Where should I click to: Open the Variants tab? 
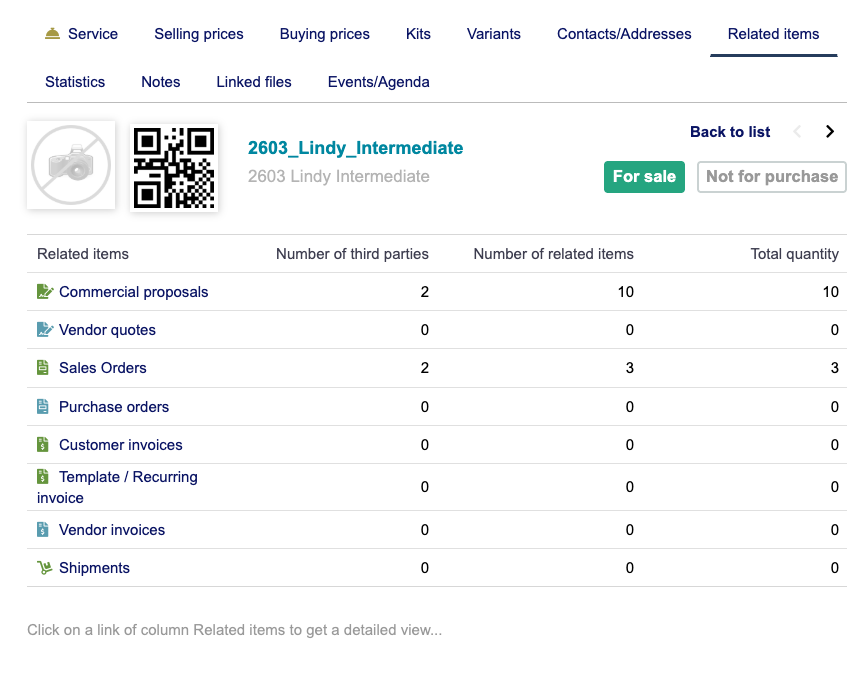(x=493, y=34)
